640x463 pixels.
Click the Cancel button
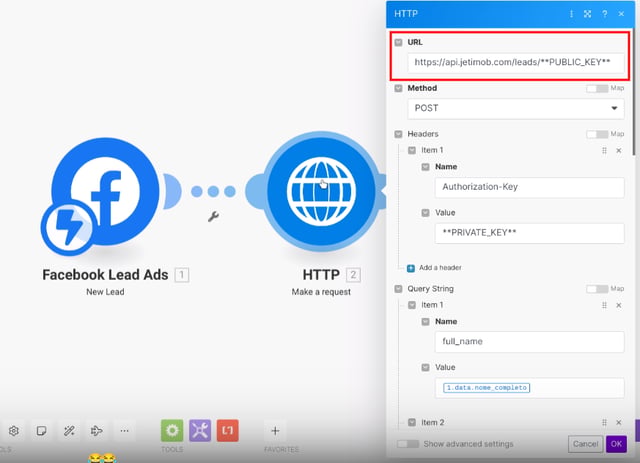click(x=585, y=444)
